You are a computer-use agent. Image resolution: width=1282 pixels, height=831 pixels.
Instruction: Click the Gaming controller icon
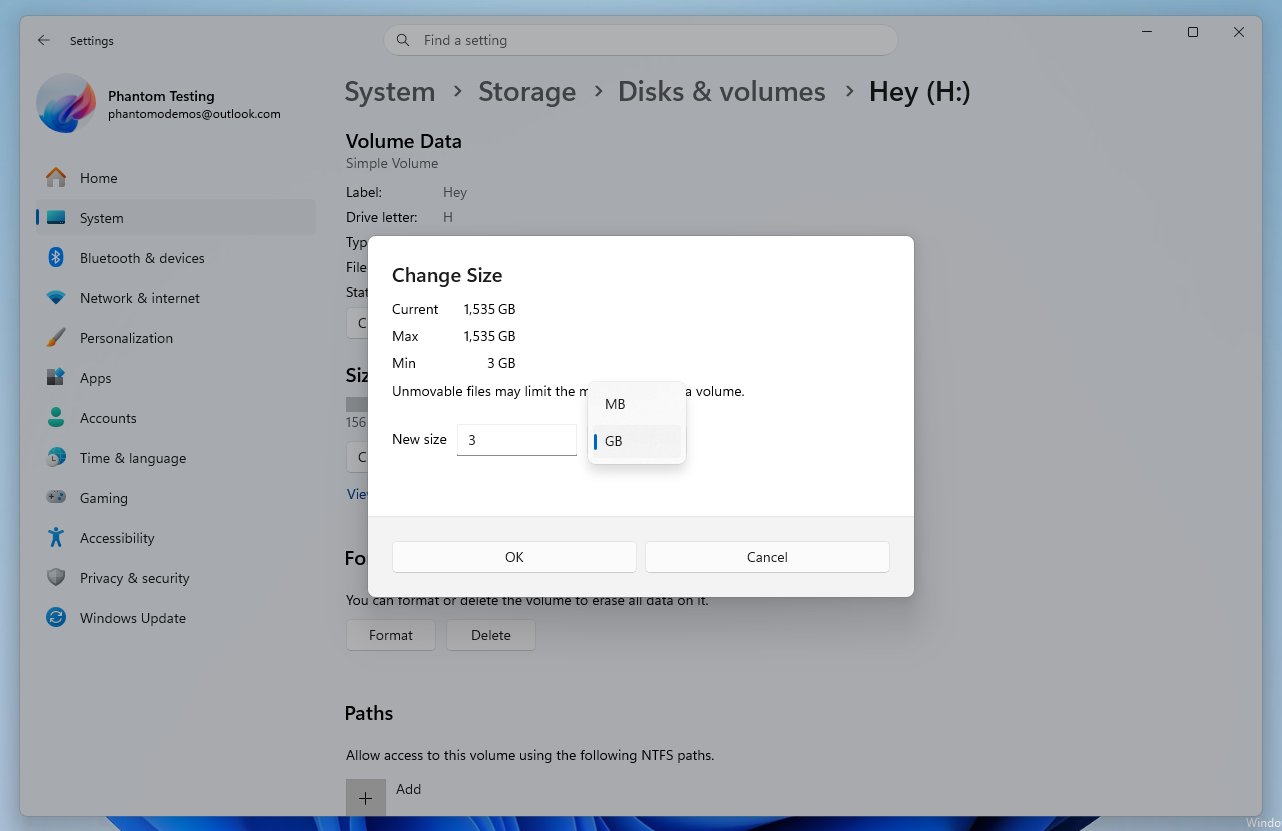[x=56, y=498]
